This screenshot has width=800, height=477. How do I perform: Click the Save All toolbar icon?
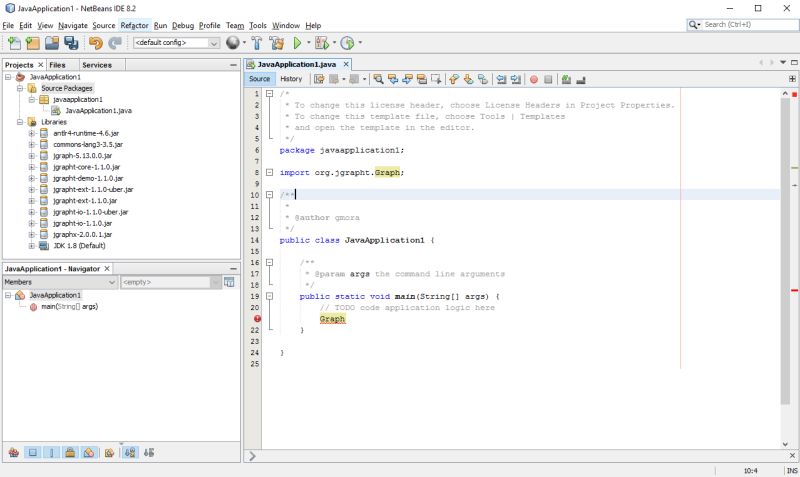(x=71, y=43)
